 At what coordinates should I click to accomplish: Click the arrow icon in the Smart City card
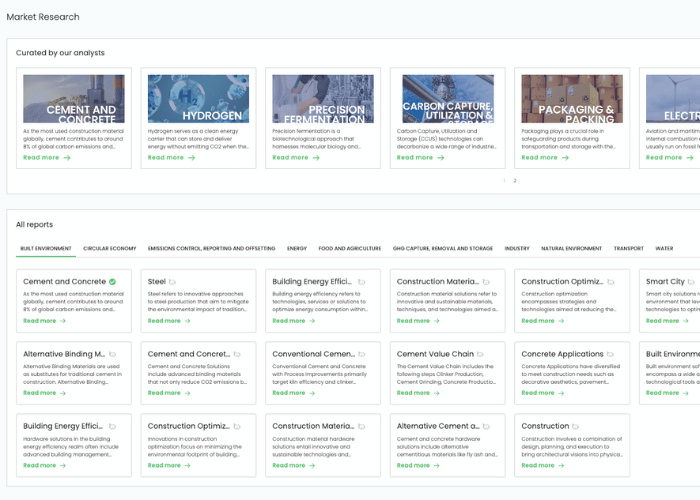coord(686,321)
